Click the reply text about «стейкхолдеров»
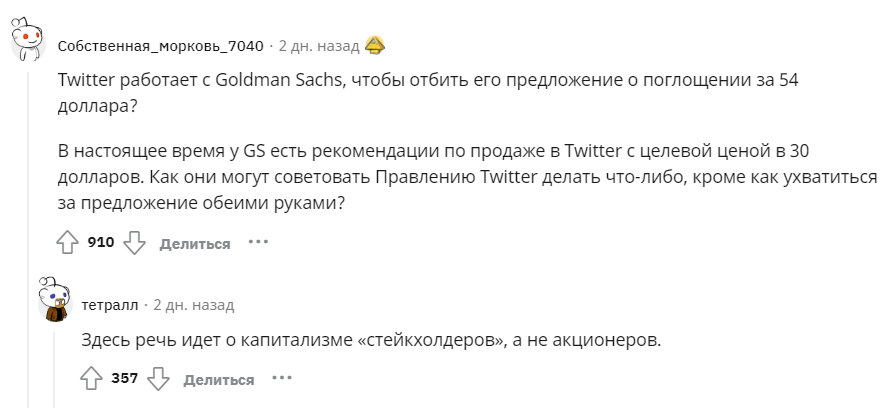896x408 pixels. tap(371, 340)
